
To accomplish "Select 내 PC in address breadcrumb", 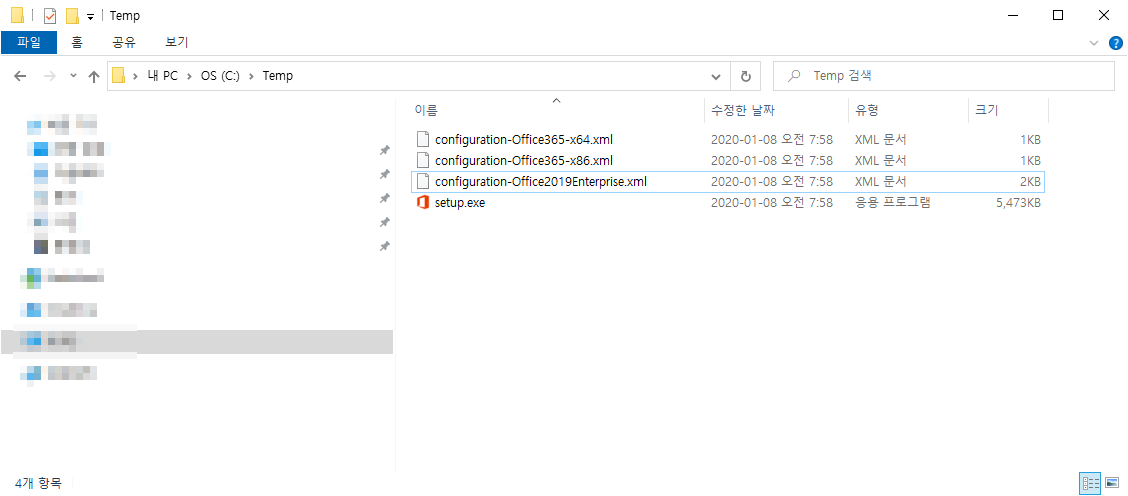I will tap(163, 76).
